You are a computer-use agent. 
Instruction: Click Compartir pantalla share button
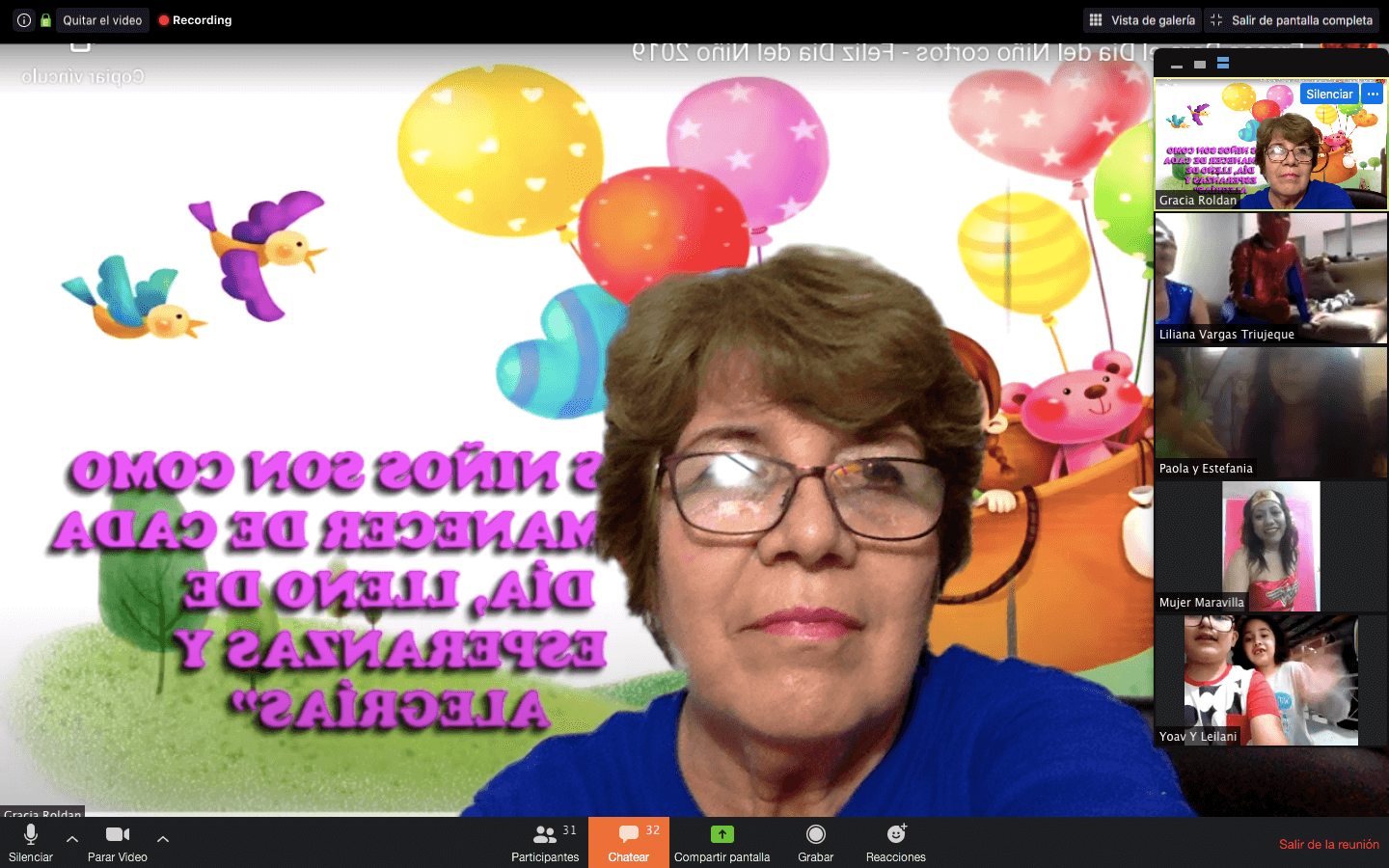pos(722,843)
